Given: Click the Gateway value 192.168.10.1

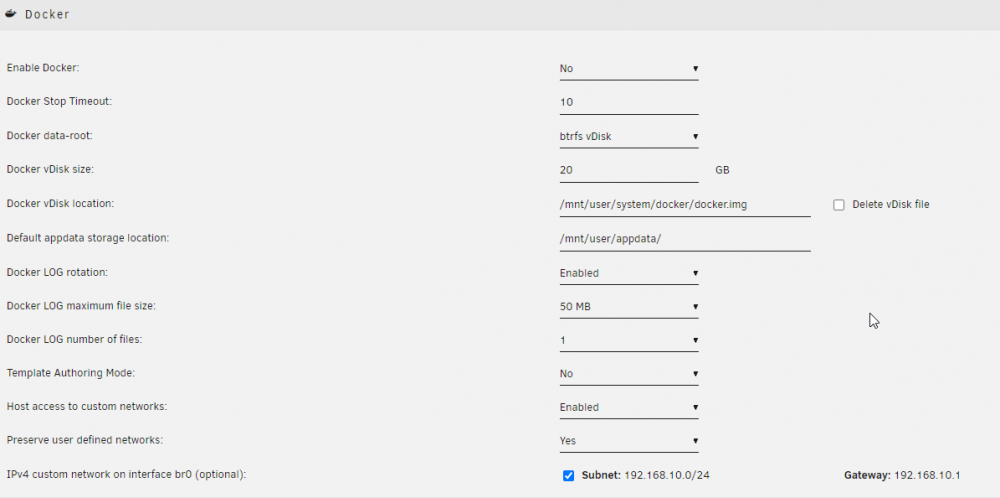Looking at the screenshot, I should 927,476.
